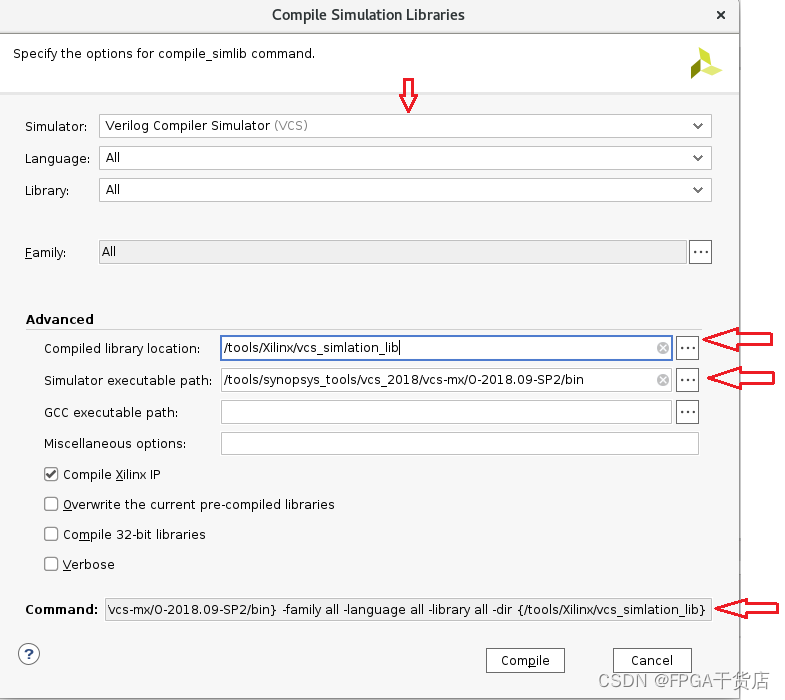Browse for compiled library location
This screenshot has width=785, height=700.
687,347
